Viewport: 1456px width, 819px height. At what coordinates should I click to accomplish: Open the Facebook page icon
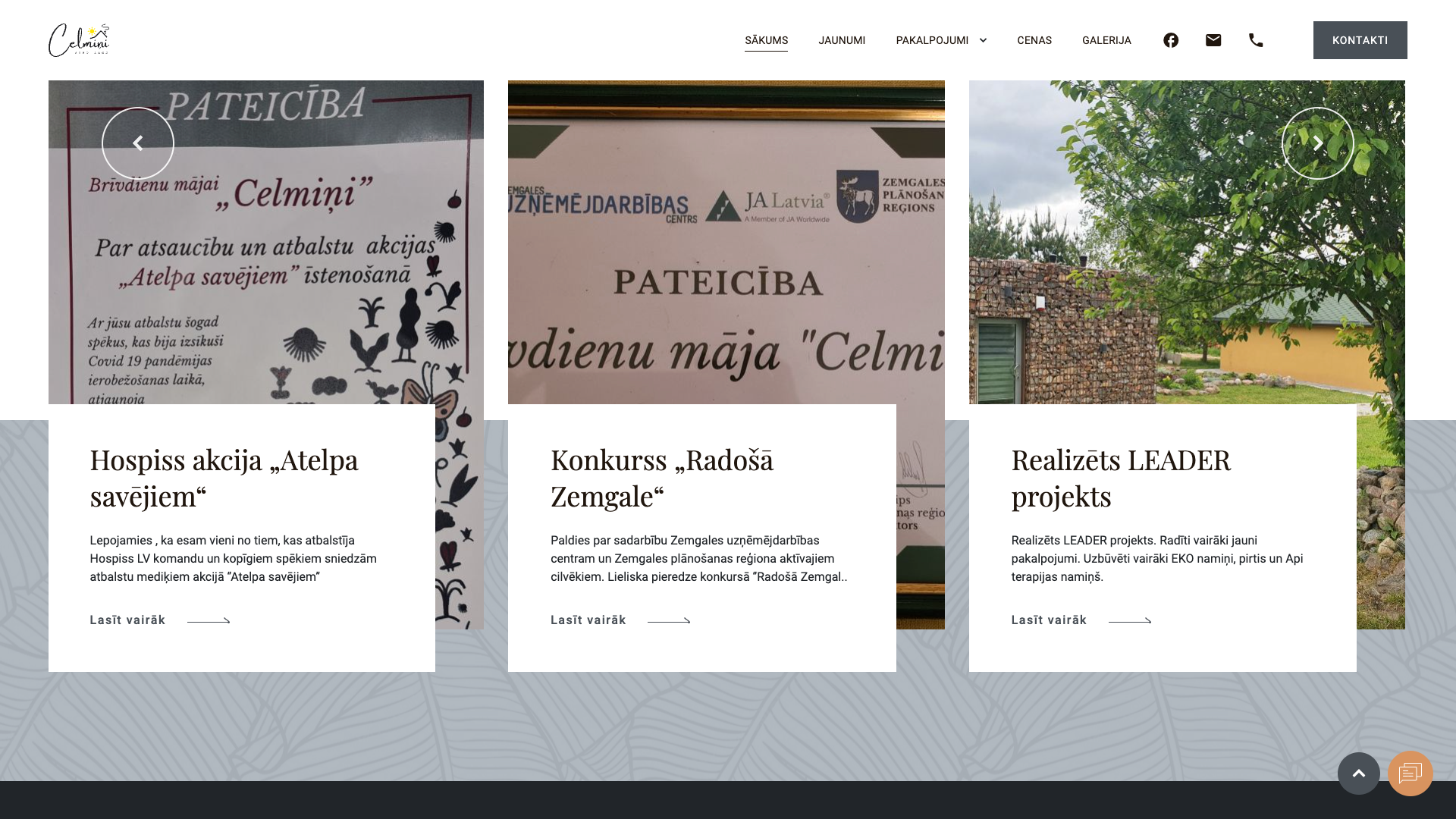1171,40
